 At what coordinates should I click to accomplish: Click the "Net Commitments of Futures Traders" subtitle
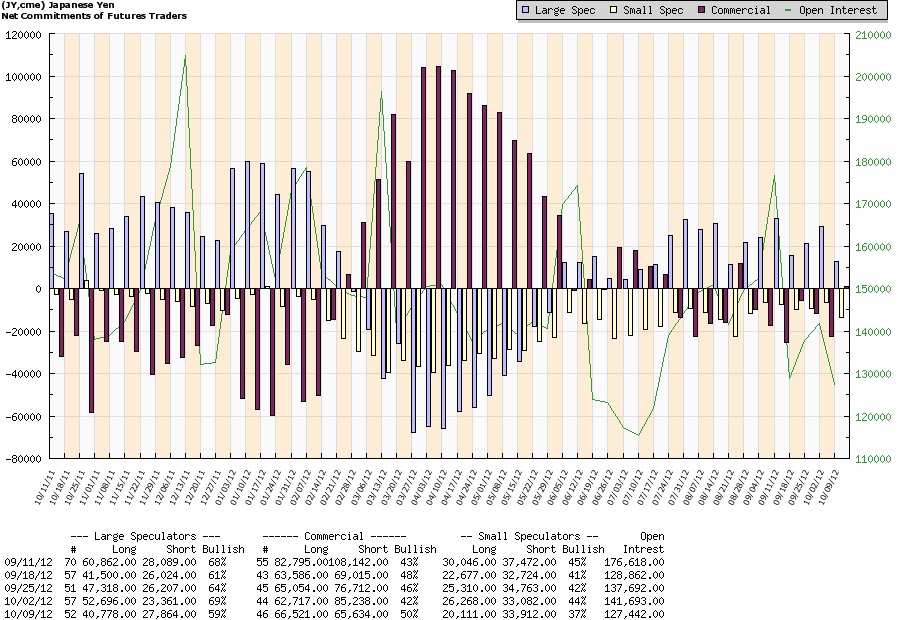[x=94, y=15]
